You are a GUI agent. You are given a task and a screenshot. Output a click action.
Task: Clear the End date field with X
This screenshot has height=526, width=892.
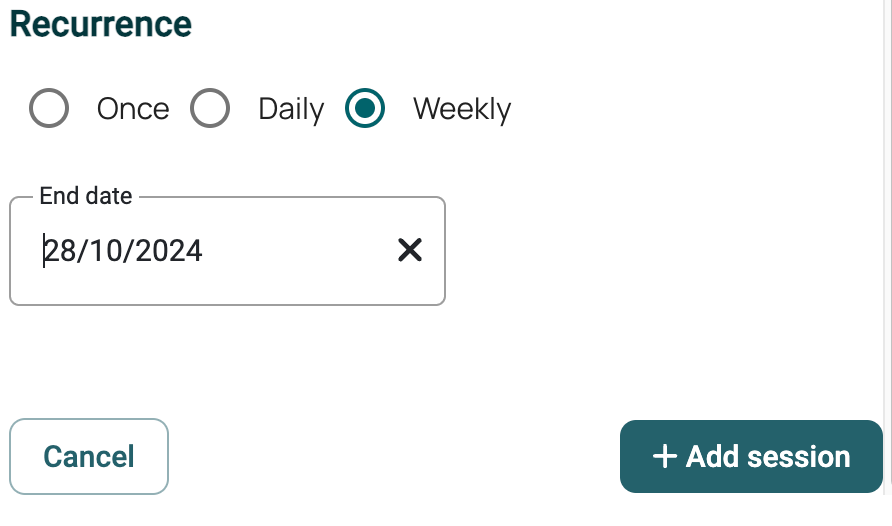coord(409,250)
